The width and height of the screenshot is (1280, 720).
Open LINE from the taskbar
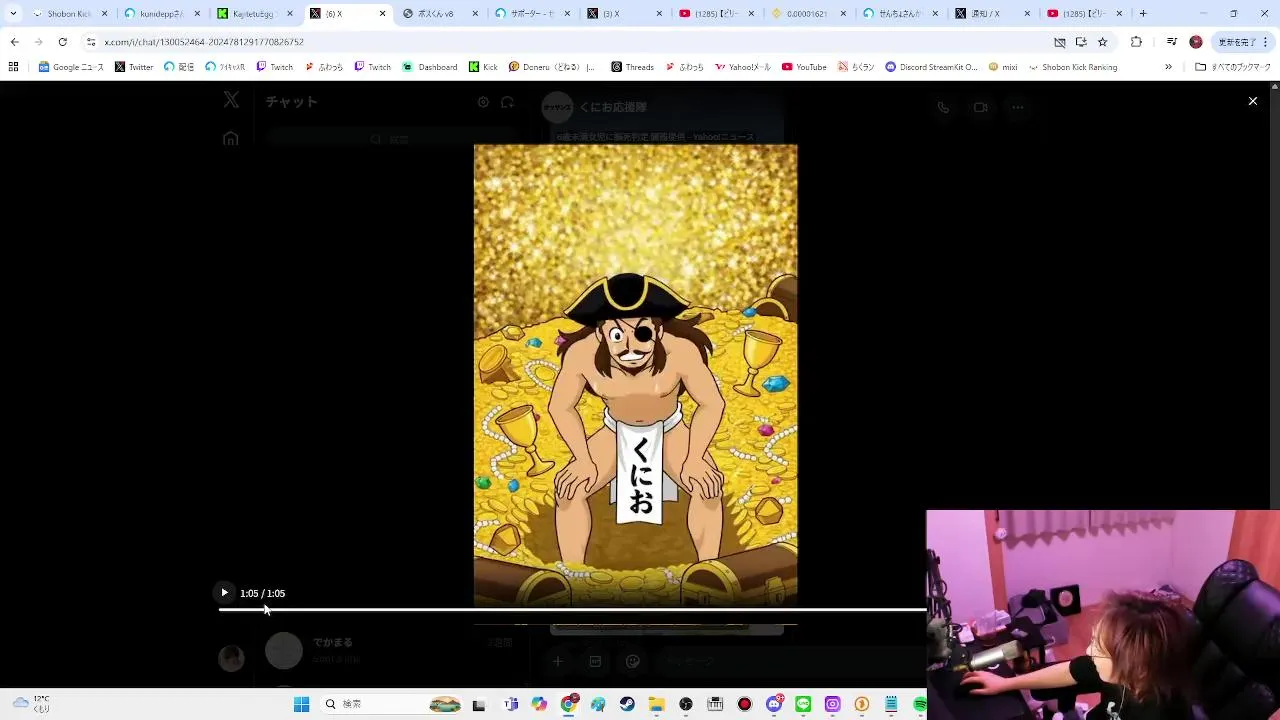803,704
